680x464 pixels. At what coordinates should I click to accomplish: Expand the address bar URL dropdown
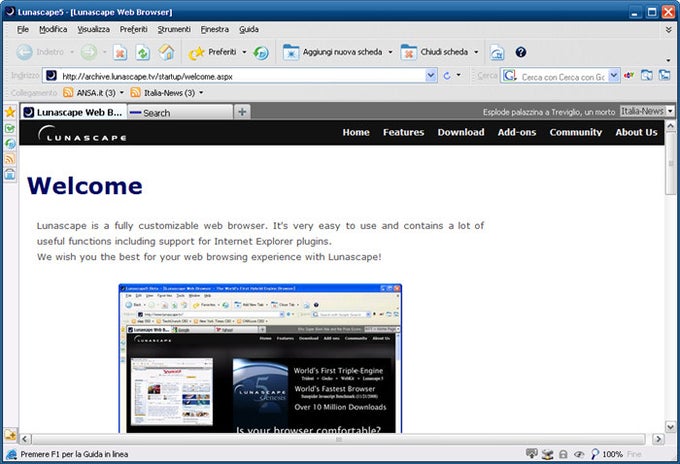coord(431,76)
